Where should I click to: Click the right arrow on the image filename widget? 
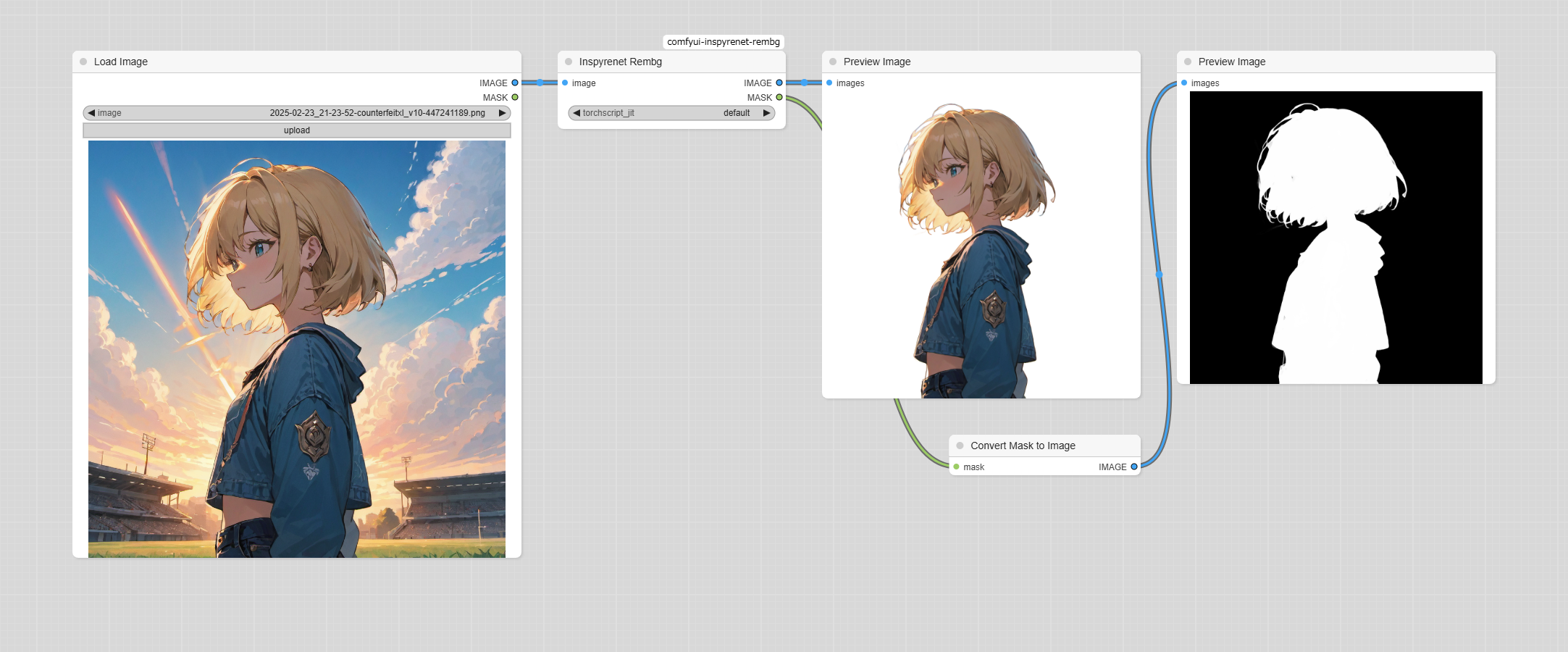point(502,113)
